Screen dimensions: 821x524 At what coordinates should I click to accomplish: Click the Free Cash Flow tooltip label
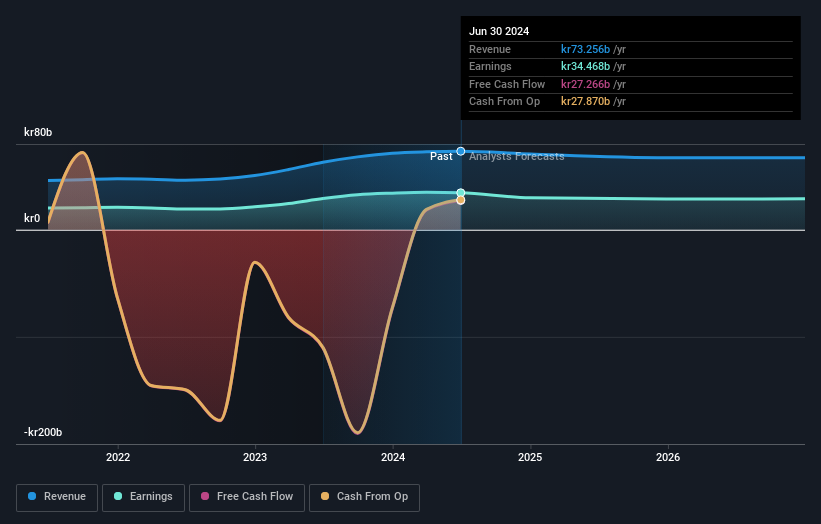tap(507, 84)
